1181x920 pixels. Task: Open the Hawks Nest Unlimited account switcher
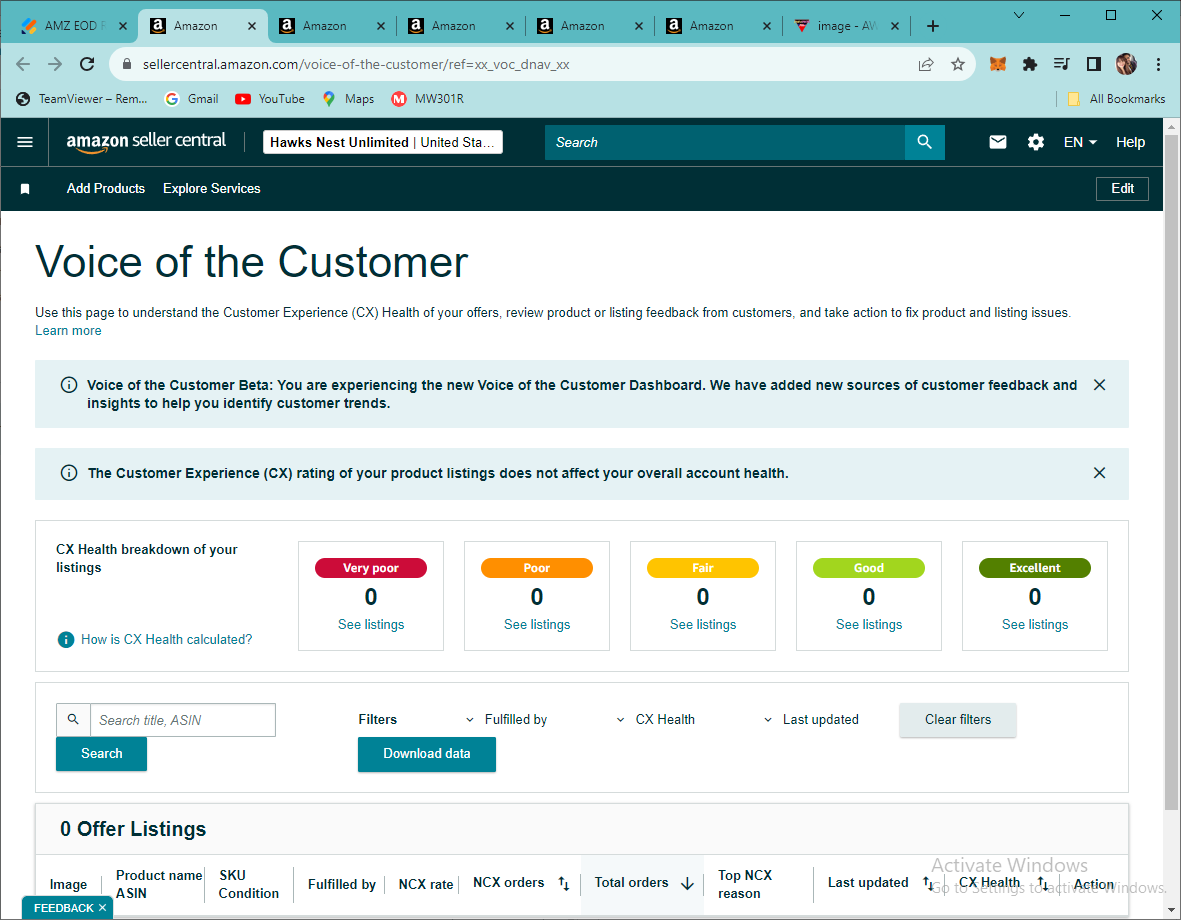click(383, 142)
